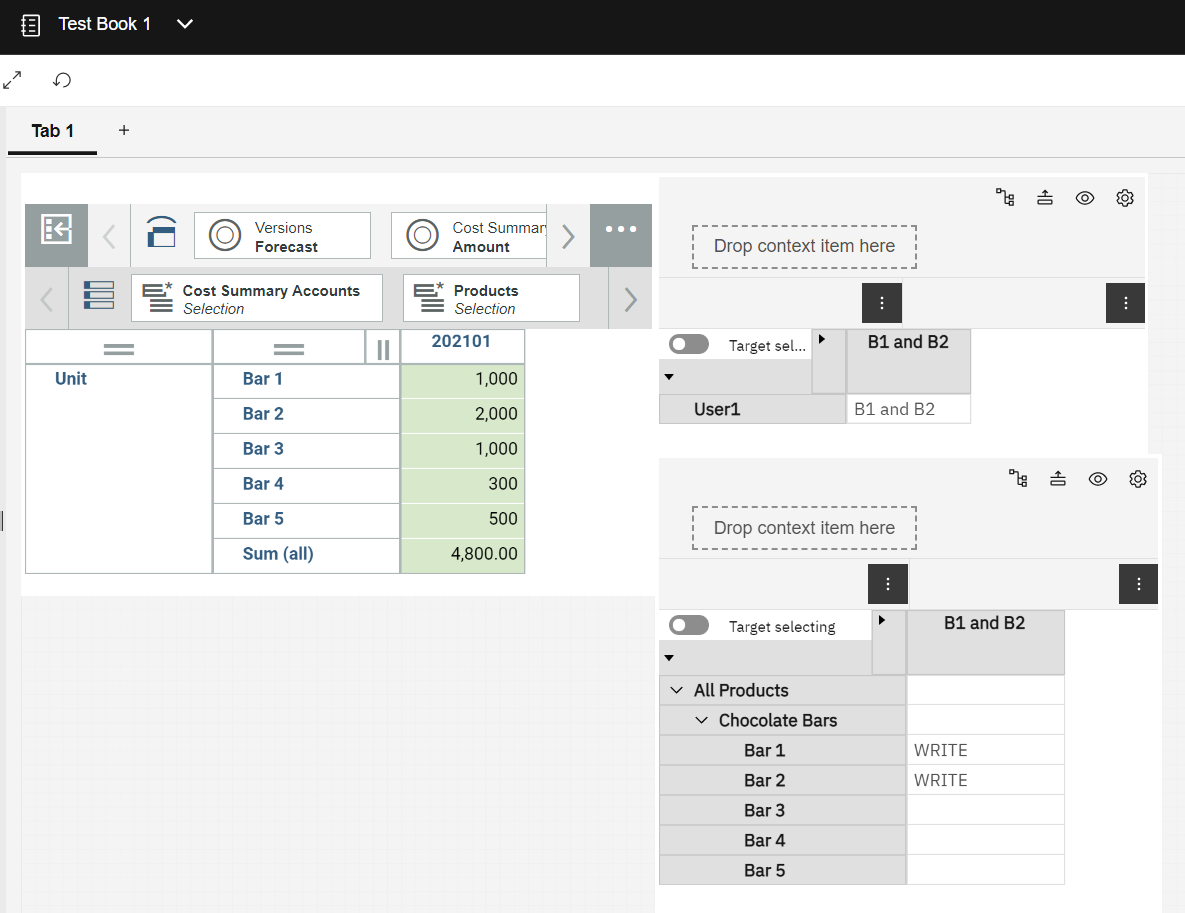Click the settings gear in lower right panel
The image size is (1185, 913).
pyautogui.click(x=1137, y=479)
